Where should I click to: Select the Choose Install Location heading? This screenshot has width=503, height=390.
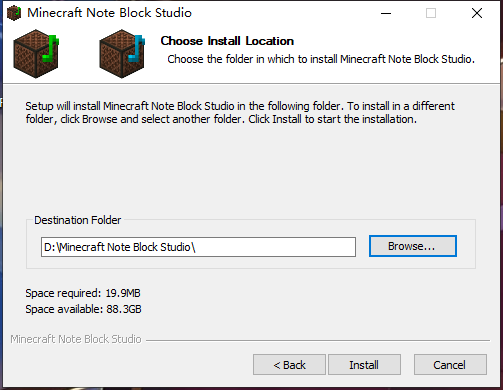coord(227,41)
